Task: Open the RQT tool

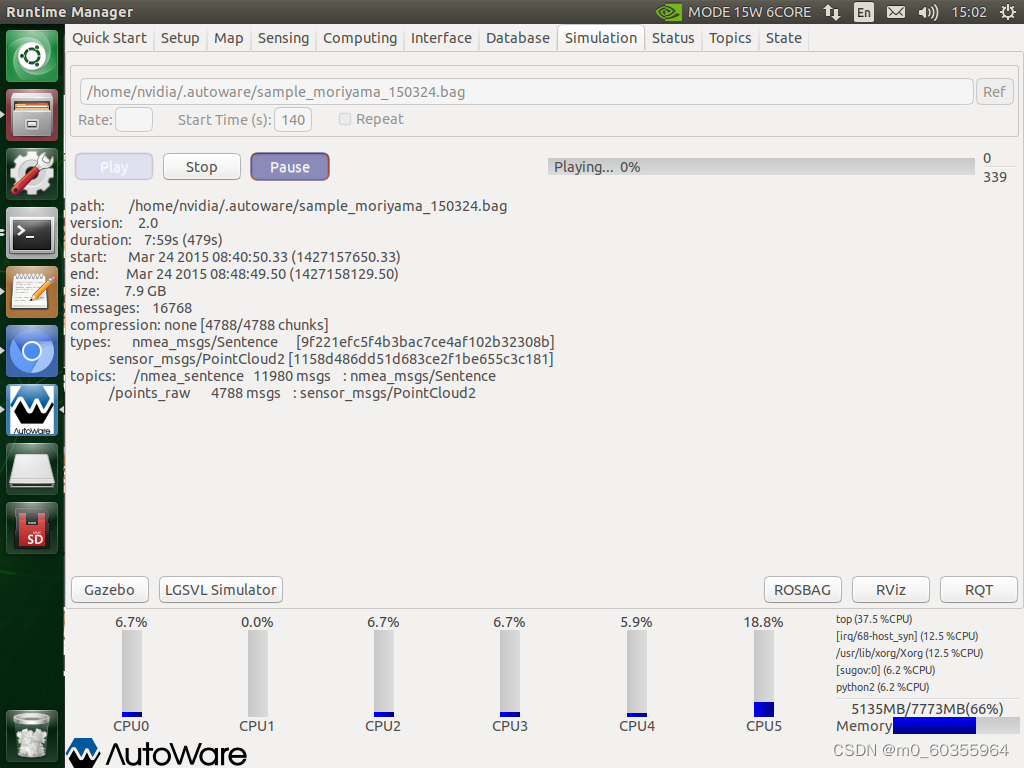Action: tap(979, 590)
